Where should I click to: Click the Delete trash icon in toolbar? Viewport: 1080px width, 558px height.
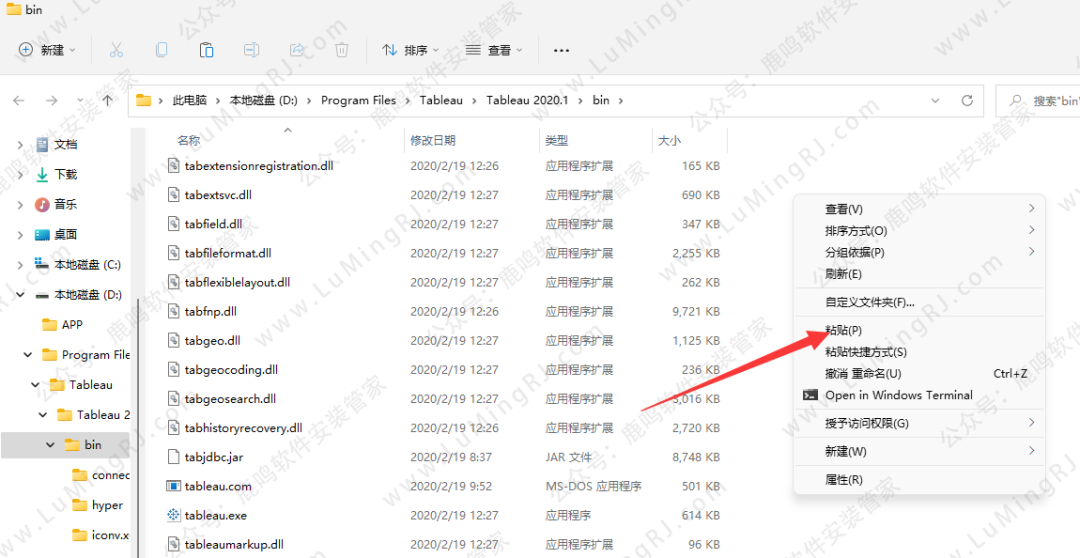(342, 50)
